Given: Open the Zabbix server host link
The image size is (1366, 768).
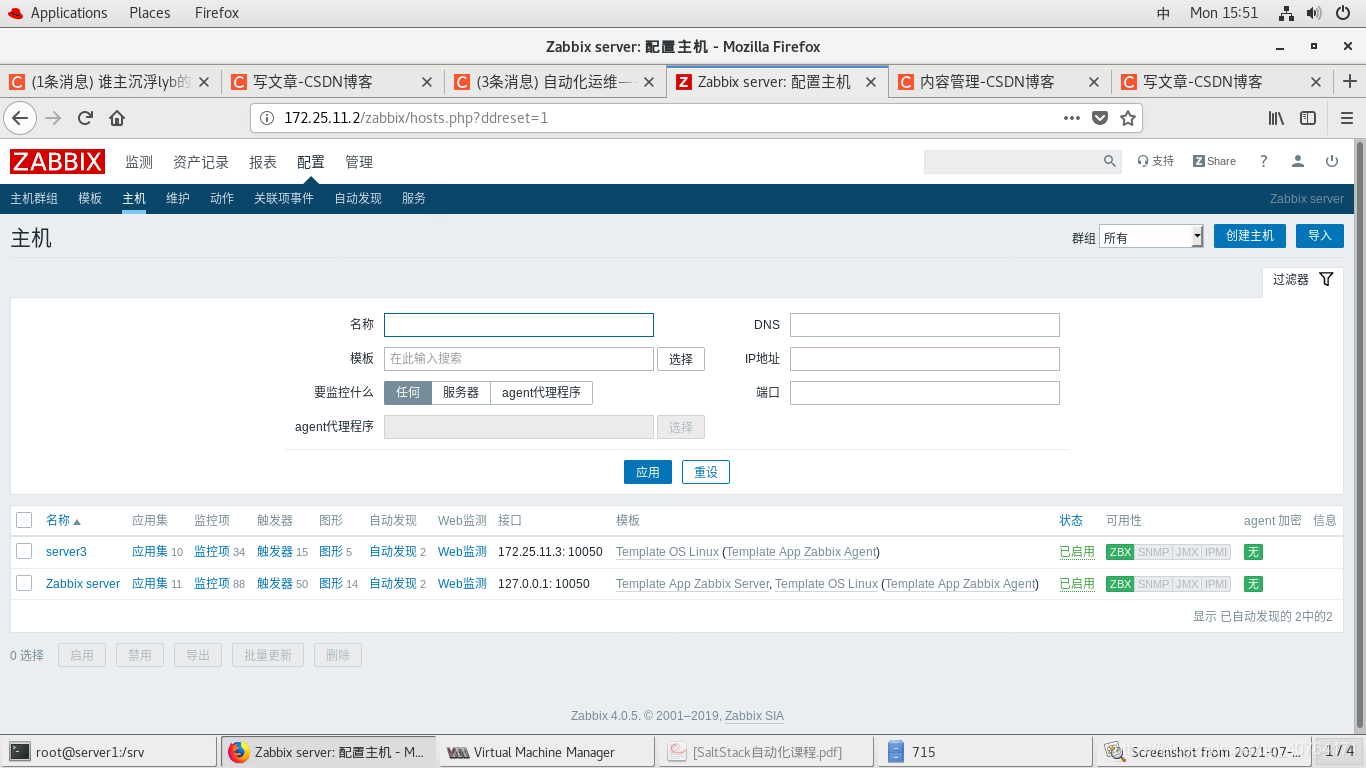Looking at the screenshot, I should coord(83,584).
